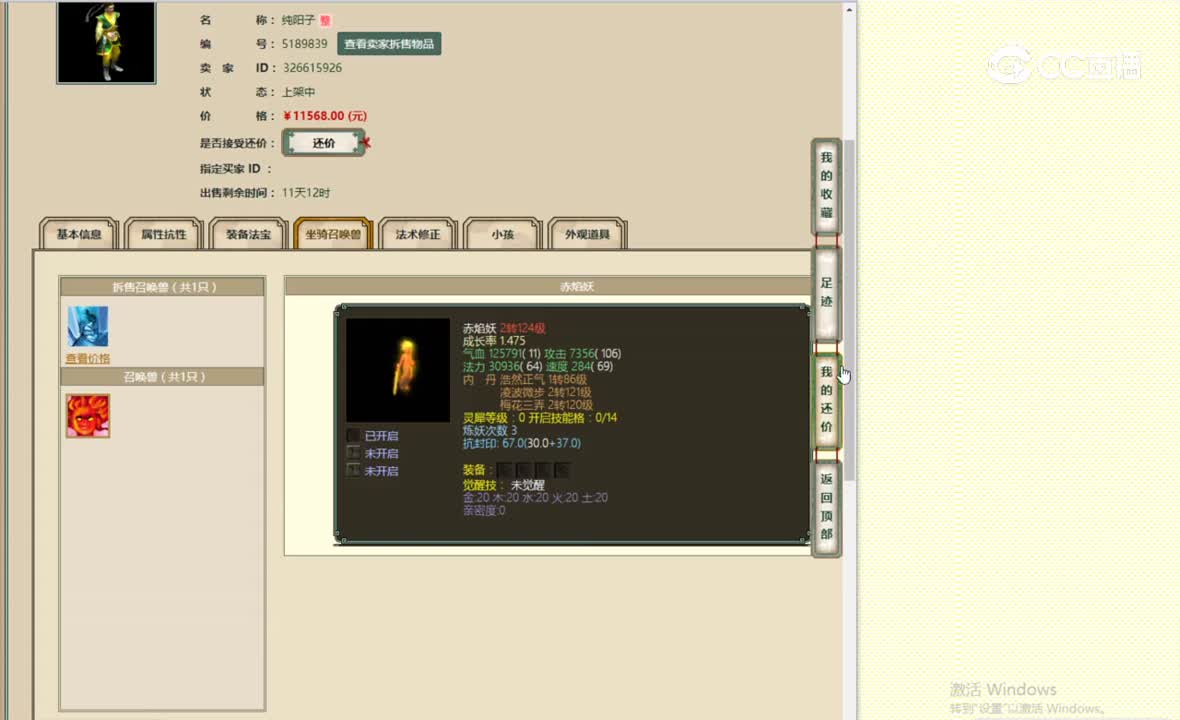Click the 赤焰妖 2转124级 name line
Viewport: 1180px width, 720px height.
pos(504,328)
